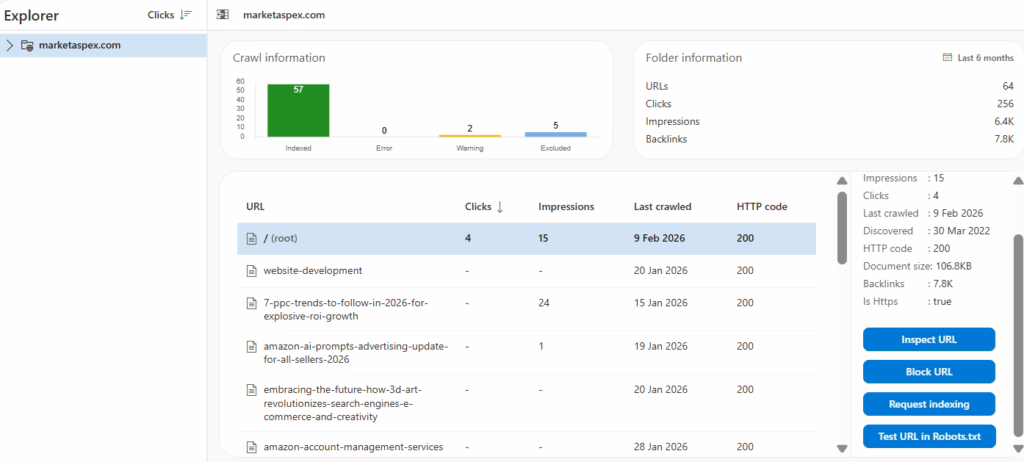Click the panel layout icon beside marketaspex.com title
This screenshot has width=1024, height=462.
(x=223, y=15)
